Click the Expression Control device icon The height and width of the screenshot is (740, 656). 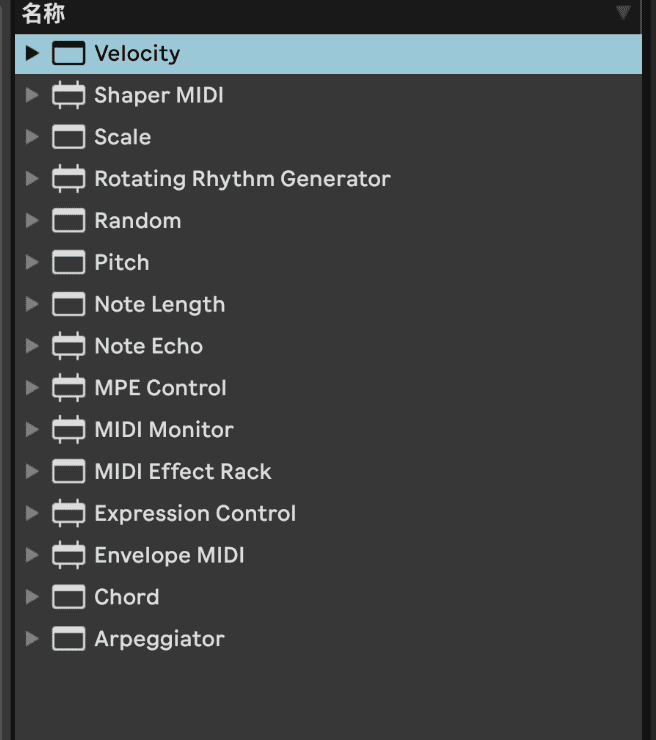coord(68,513)
